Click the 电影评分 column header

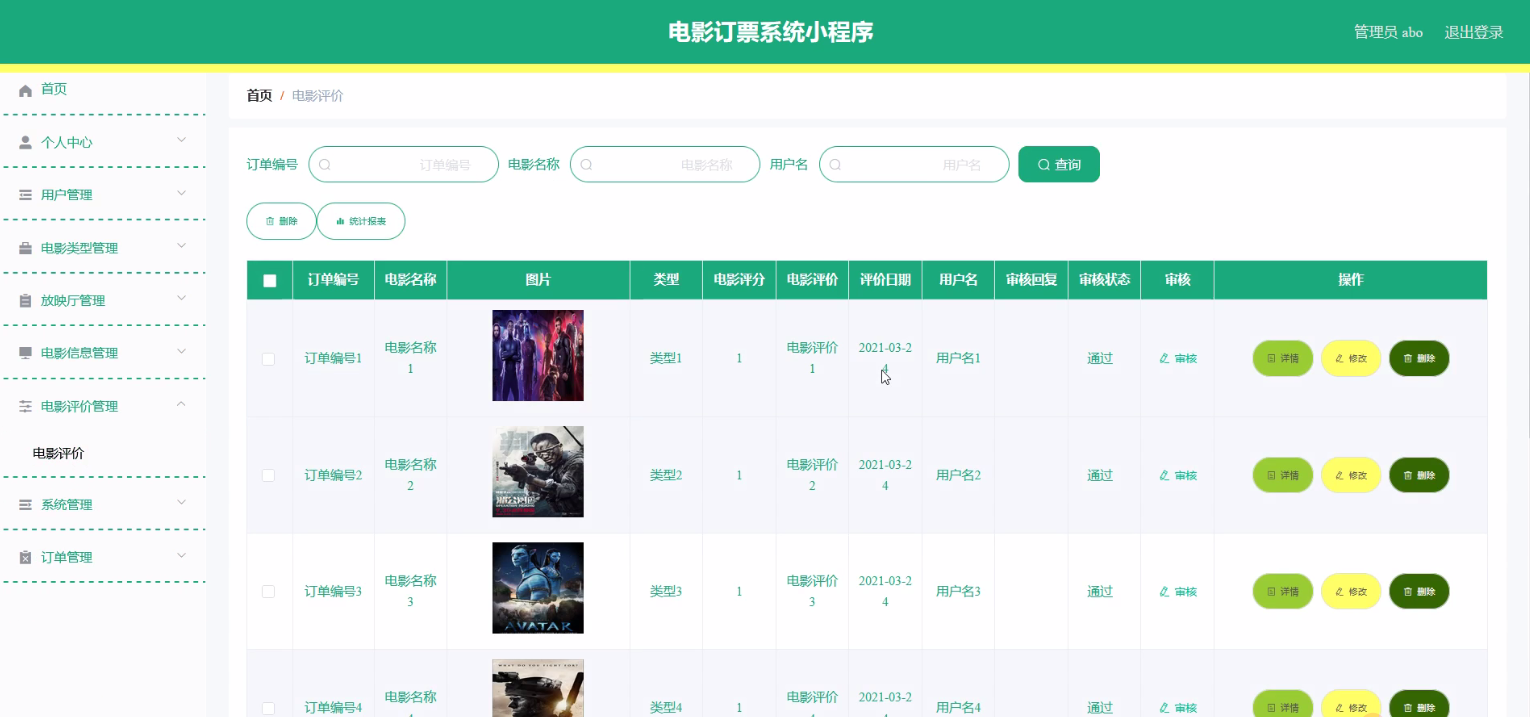739,280
